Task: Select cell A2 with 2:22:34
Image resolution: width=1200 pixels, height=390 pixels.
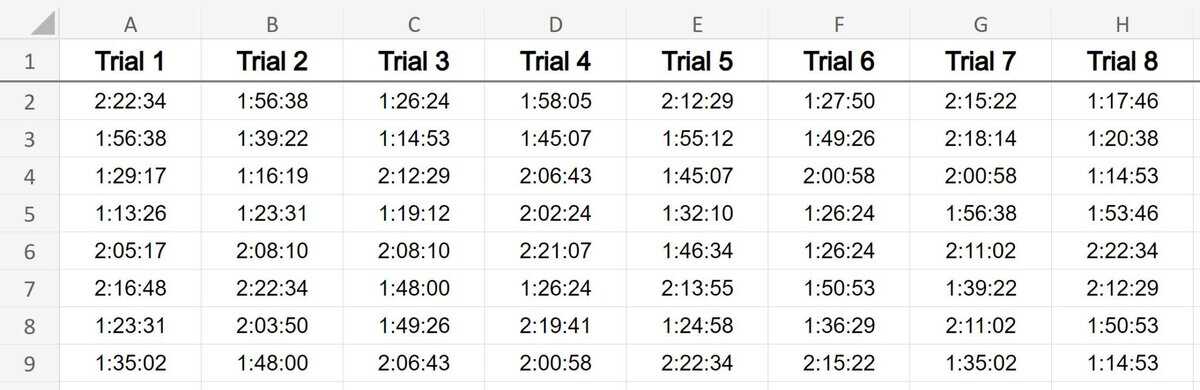Action: (x=130, y=102)
